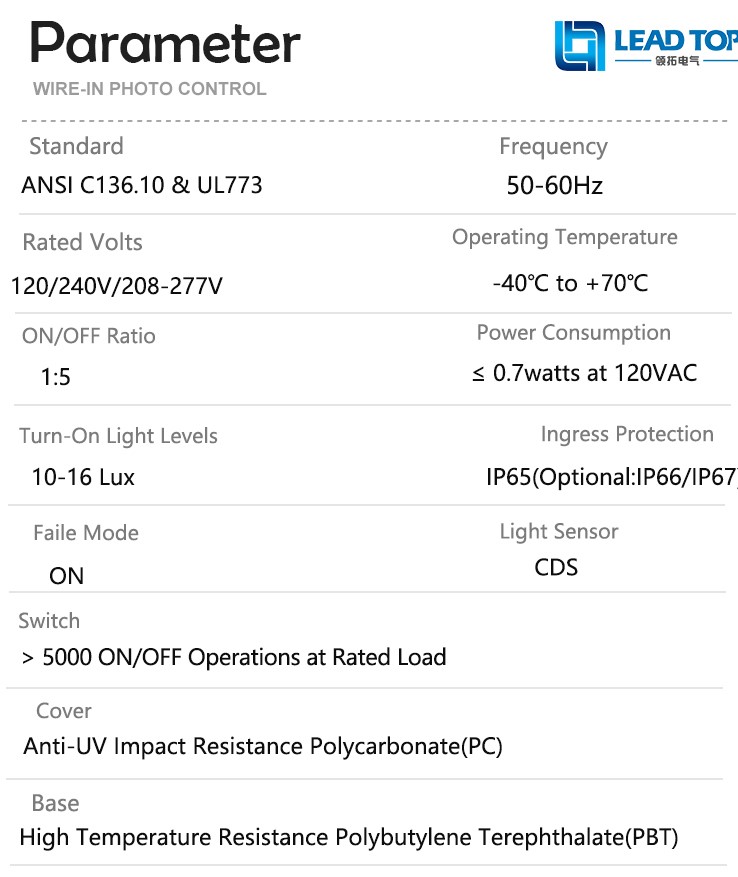Click the Frequency label
Screen dimensions: 738x877
(553, 147)
